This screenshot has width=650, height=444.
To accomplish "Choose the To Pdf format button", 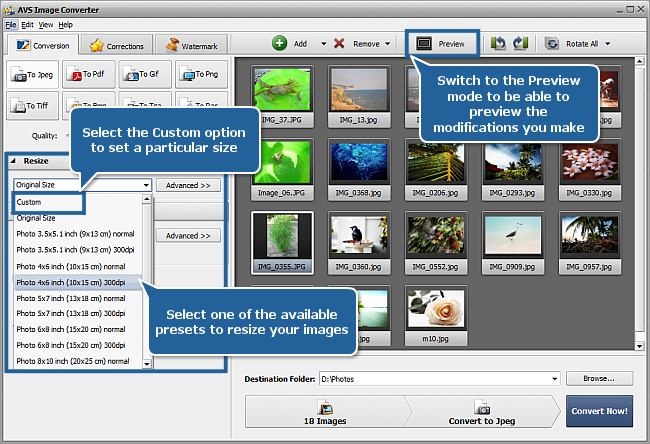I will [89, 75].
